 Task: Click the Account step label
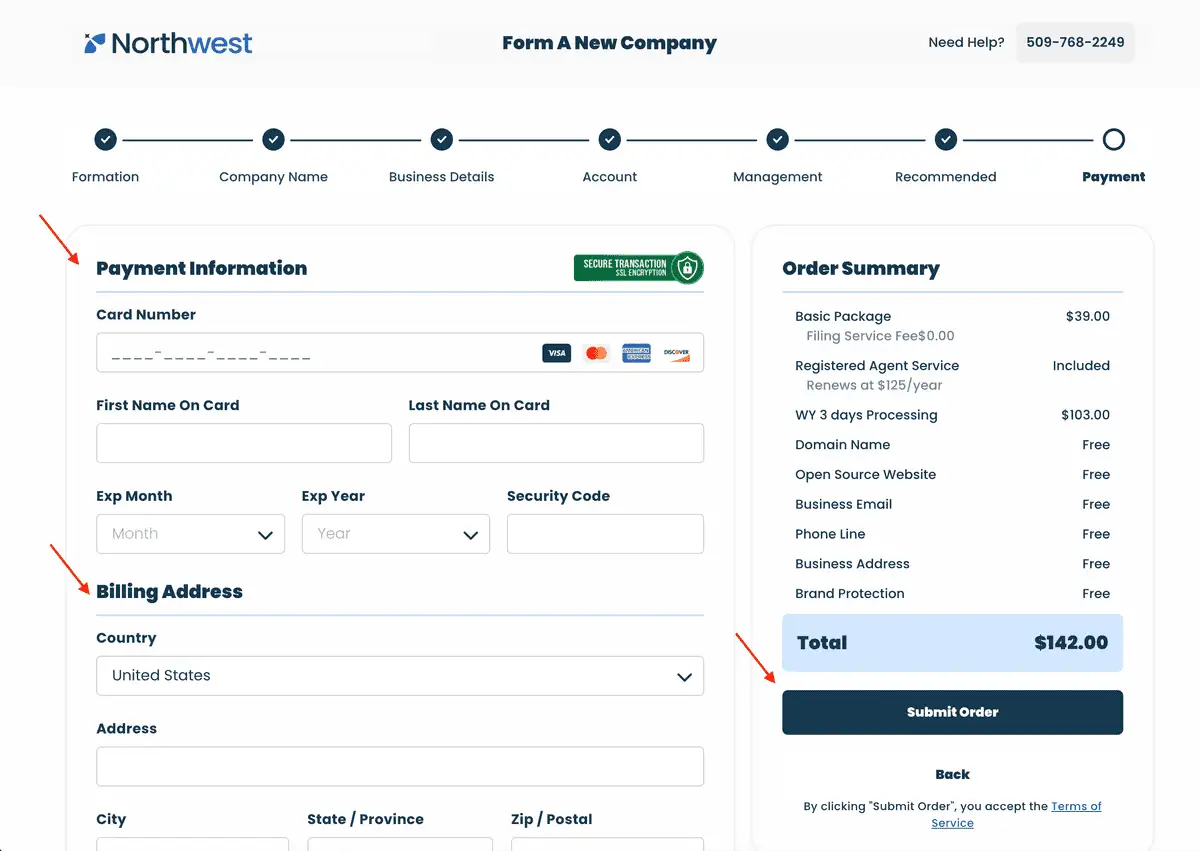609,177
